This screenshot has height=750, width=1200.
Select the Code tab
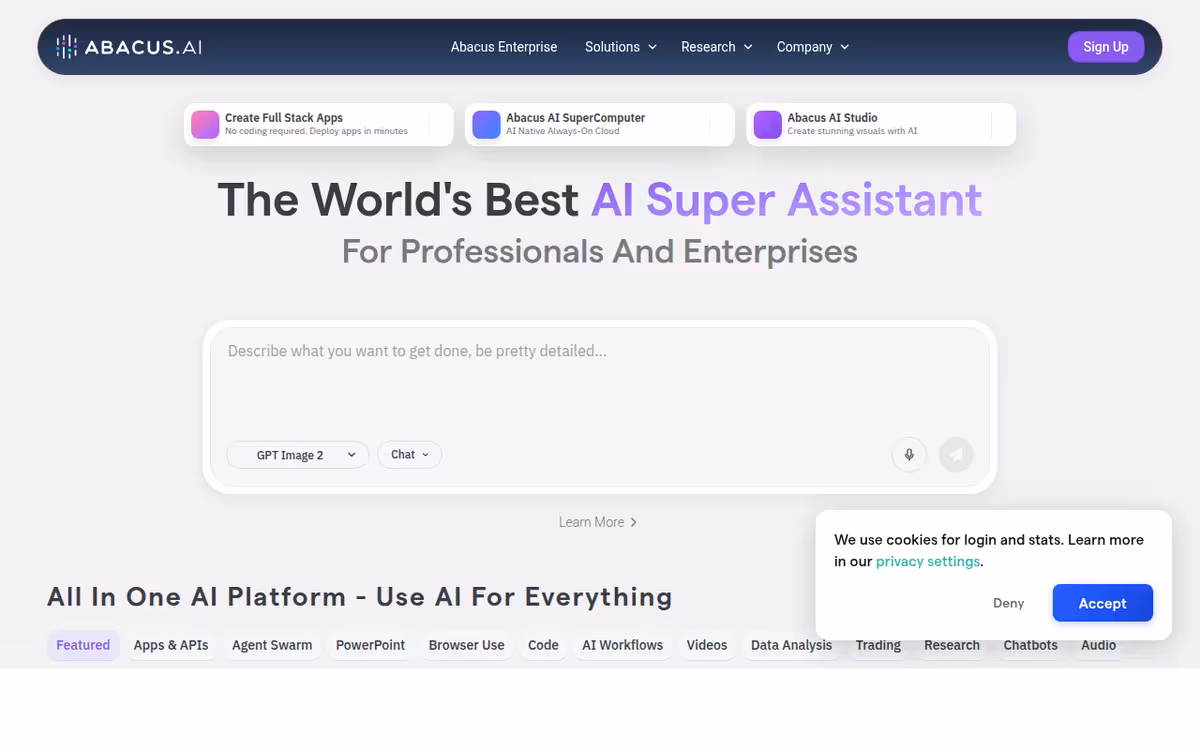[x=543, y=645]
